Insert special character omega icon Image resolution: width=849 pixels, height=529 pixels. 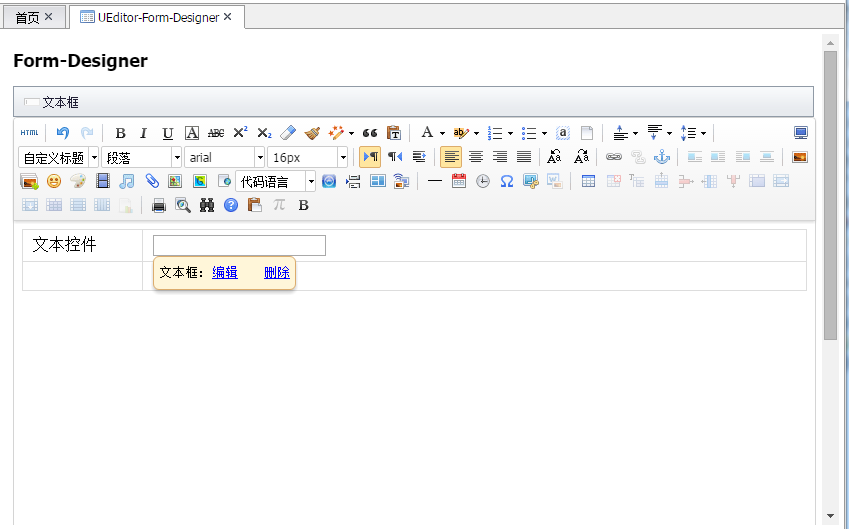(x=507, y=181)
